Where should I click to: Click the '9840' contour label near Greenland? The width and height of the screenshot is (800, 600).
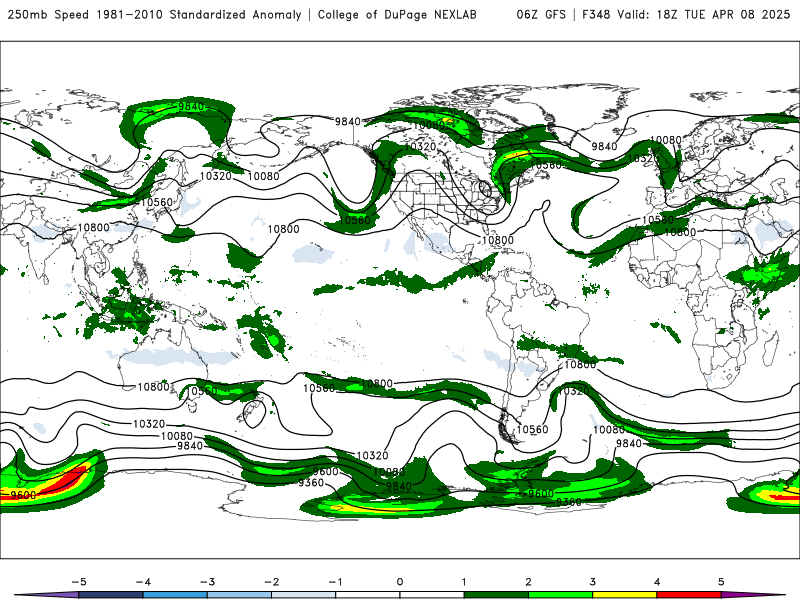click(x=605, y=146)
